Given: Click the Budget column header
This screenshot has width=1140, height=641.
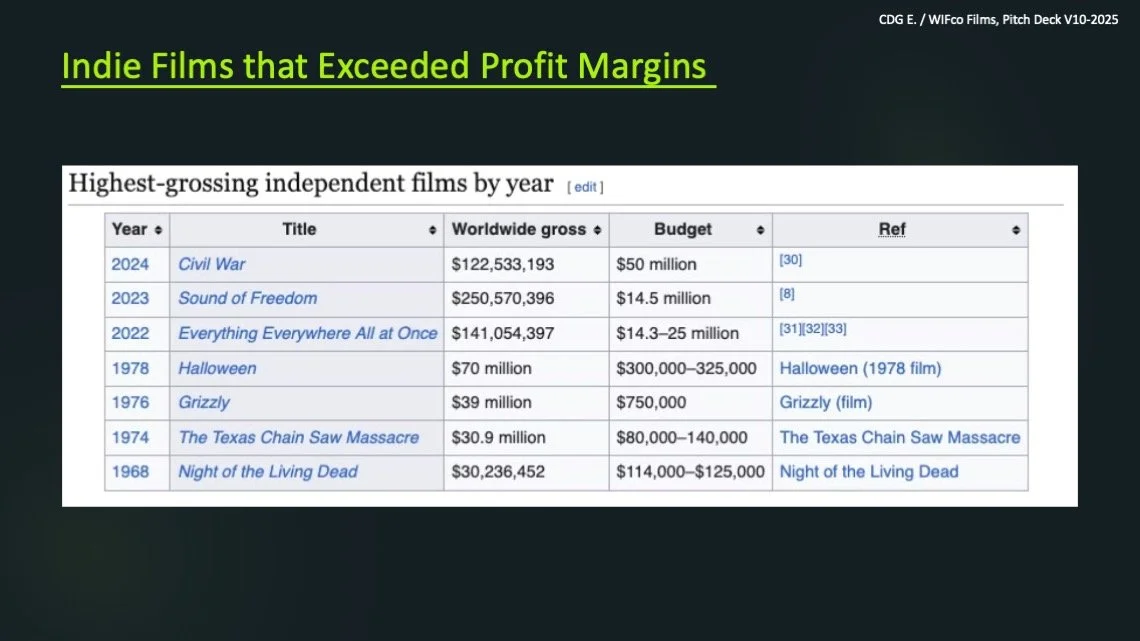Looking at the screenshot, I should coord(691,230).
